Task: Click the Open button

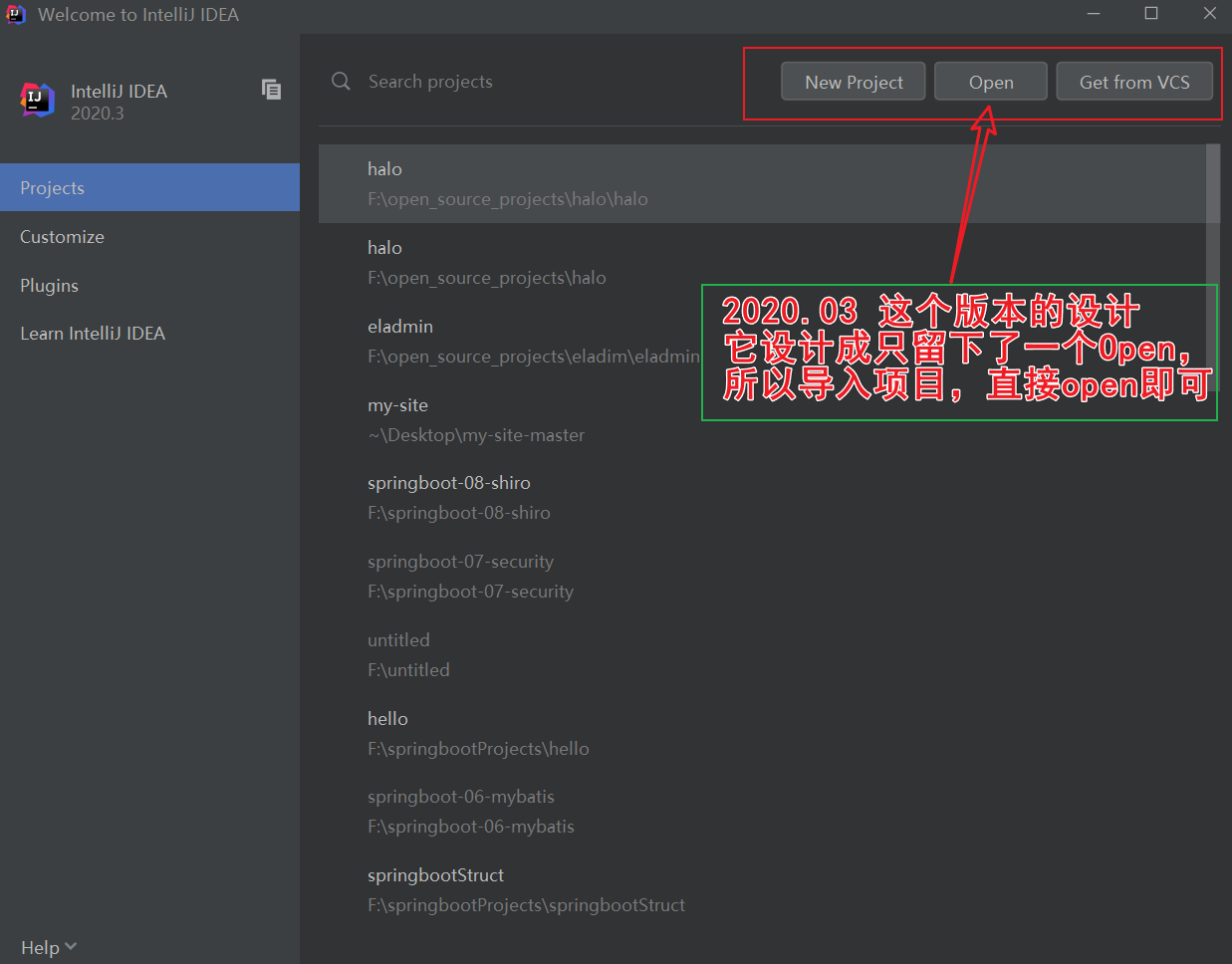Action: click(x=991, y=82)
